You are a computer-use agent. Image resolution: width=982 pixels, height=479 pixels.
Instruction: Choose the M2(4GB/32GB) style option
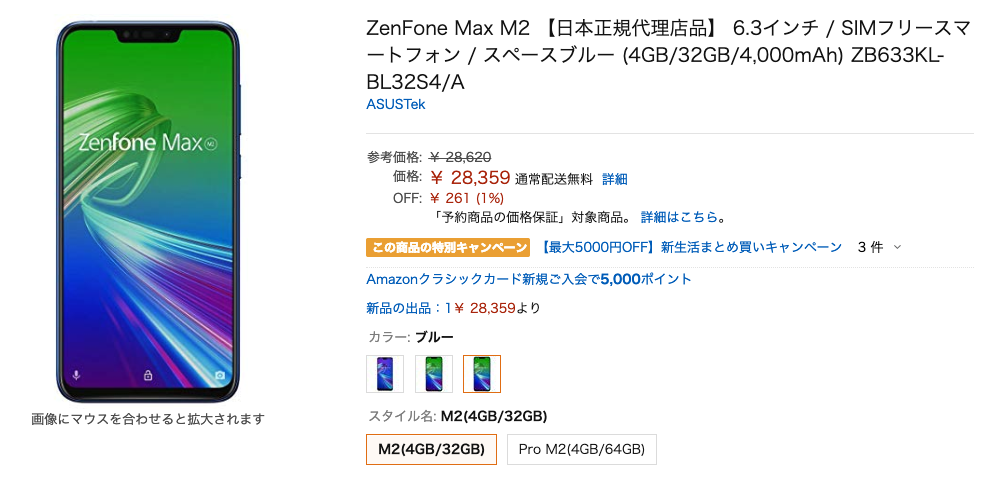[x=432, y=449]
